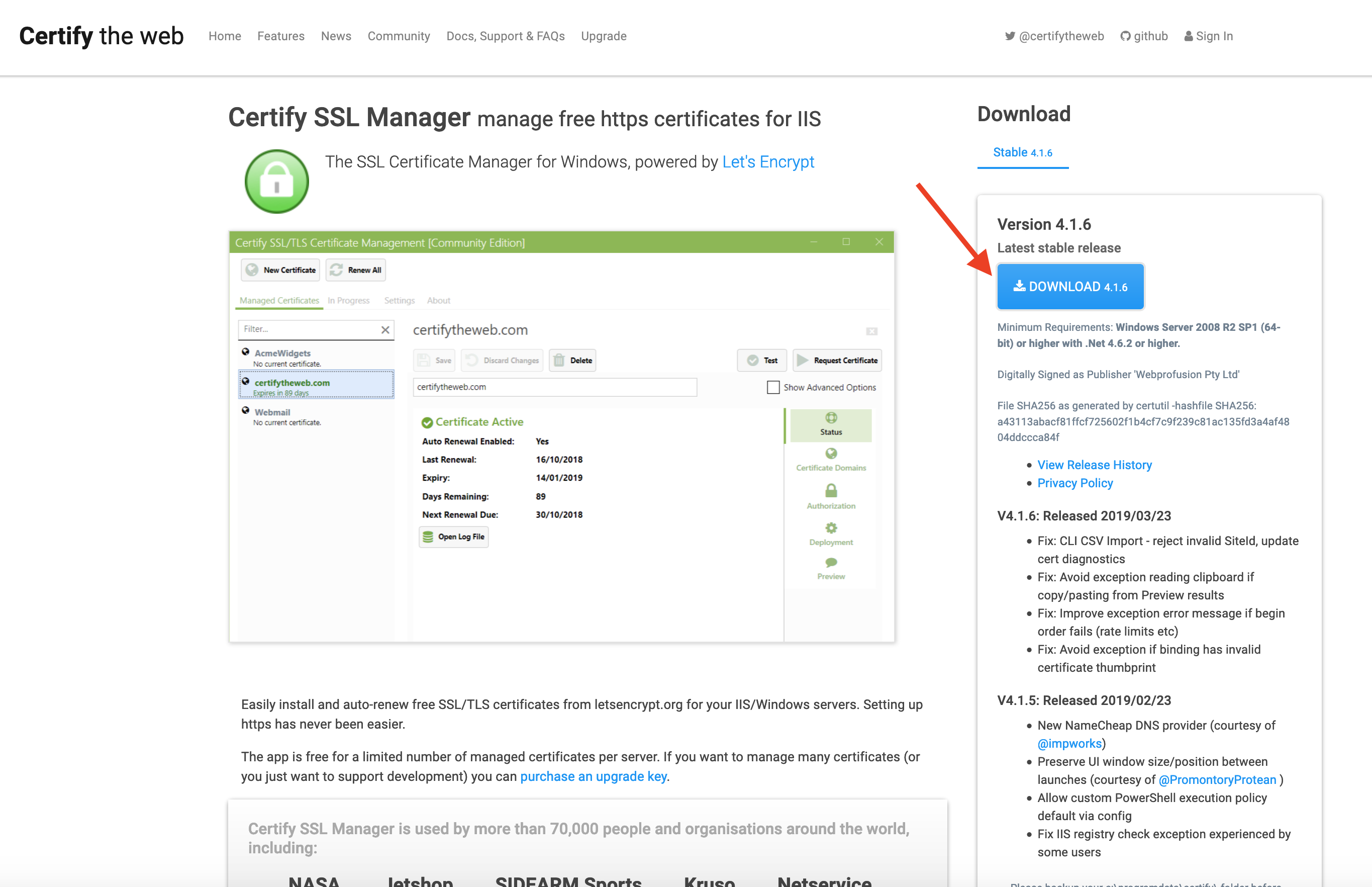Image resolution: width=1372 pixels, height=887 pixels.
Task: Click the certifytheweb.com name text field
Action: click(555, 387)
